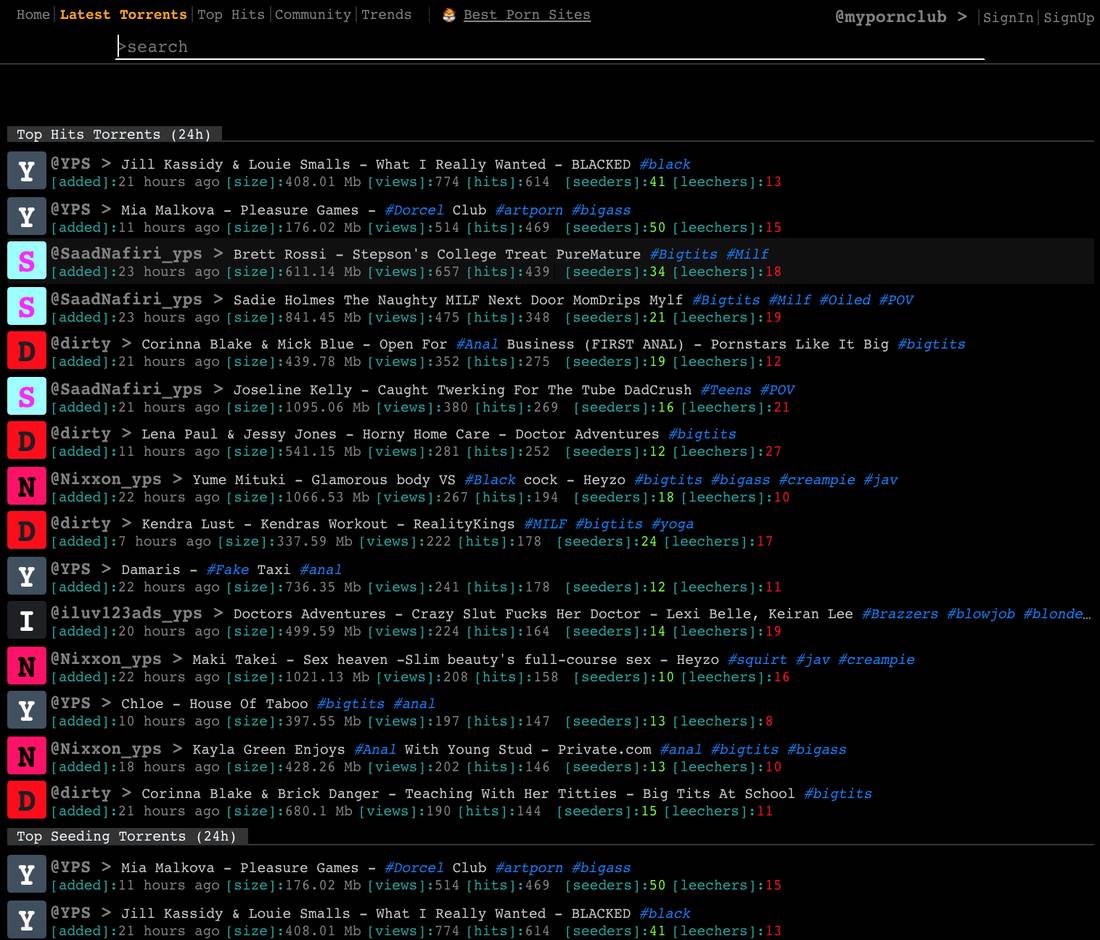The height and width of the screenshot is (940, 1100).
Task: Click the #Teens tag on the Joseline Kelly row
Action: (725, 390)
